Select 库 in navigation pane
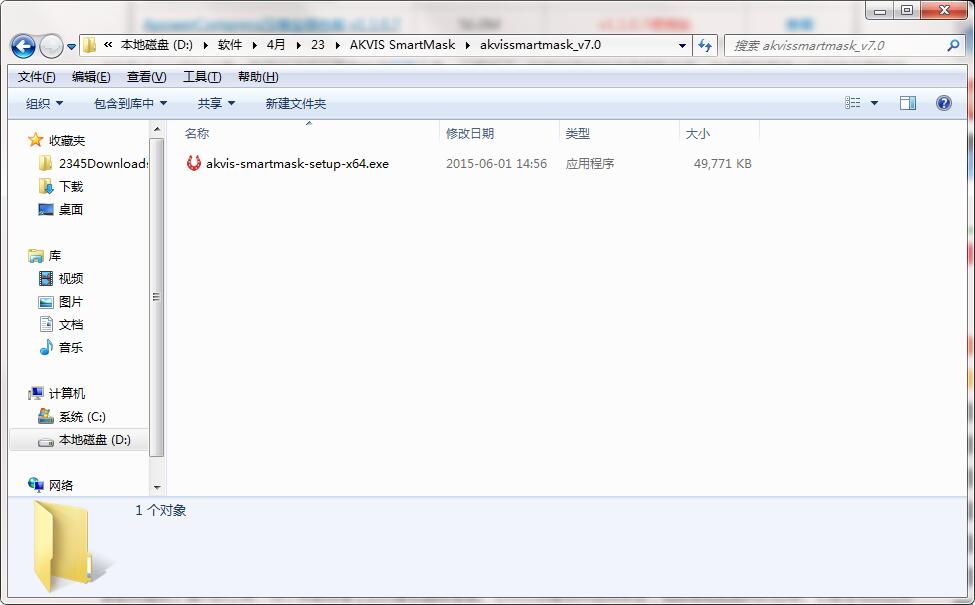Viewport: 975px width, 605px height. tap(55, 256)
